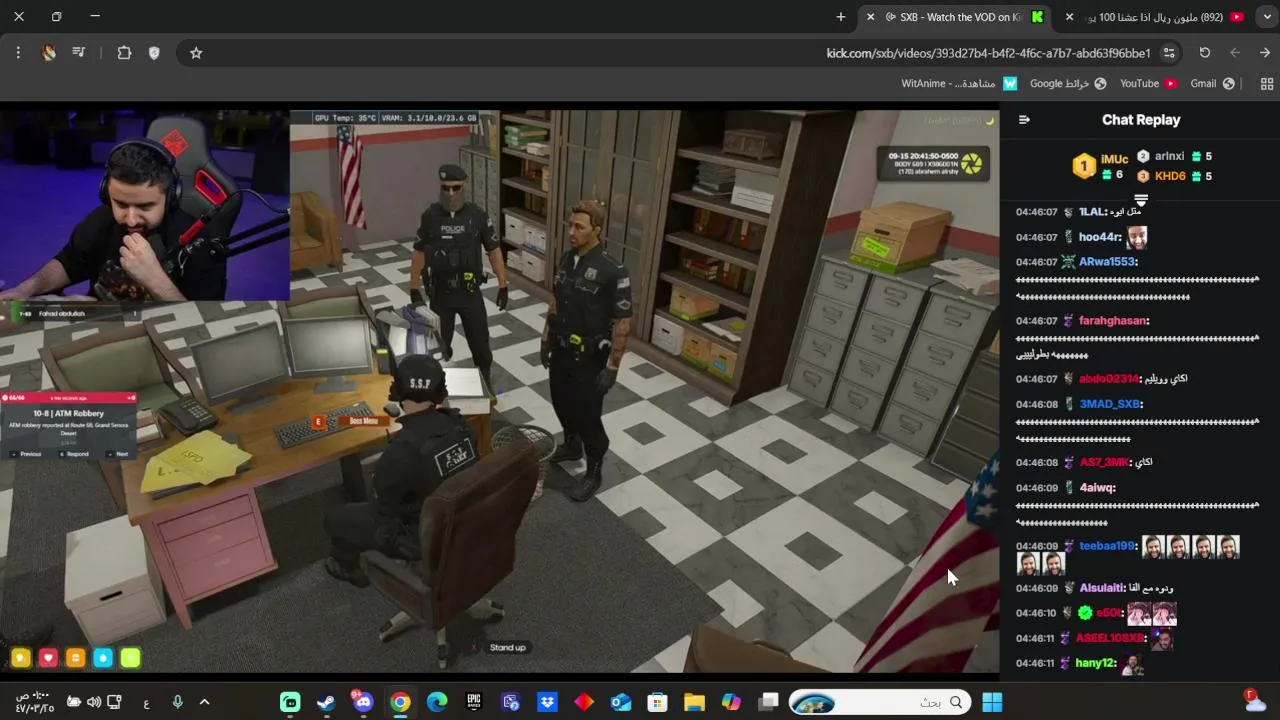This screenshot has height=720, width=1280.
Task: Open the Chrome profile avatar
Action: tap(48, 53)
